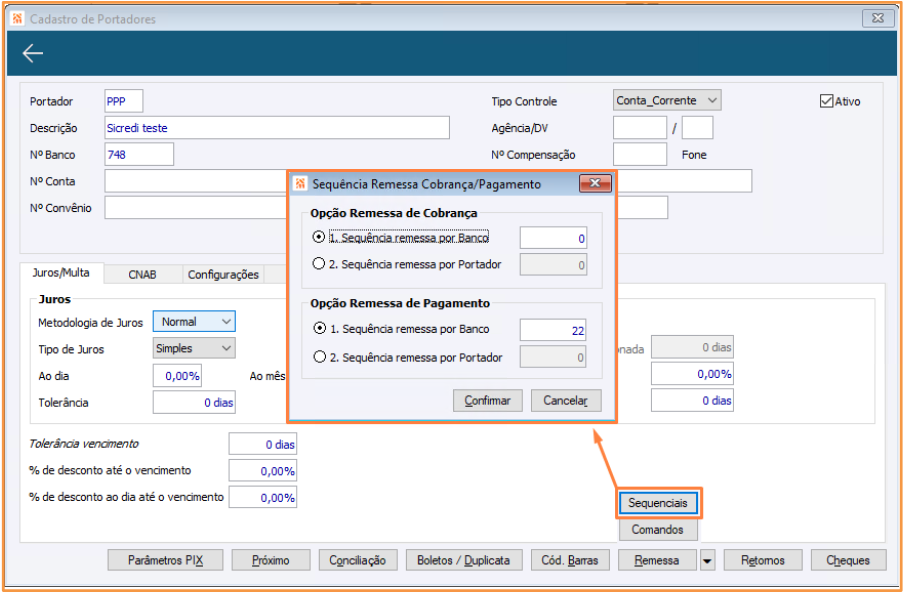
Task: Open the Tipo Controle dropdown
Action: [667, 101]
